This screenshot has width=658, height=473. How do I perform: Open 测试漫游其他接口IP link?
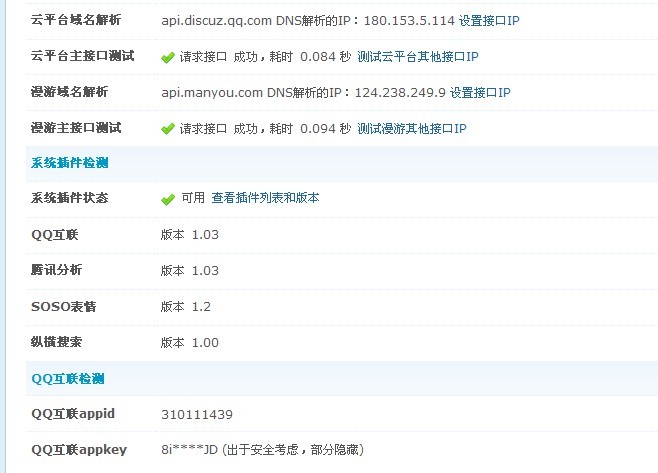click(x=412, y=128)
